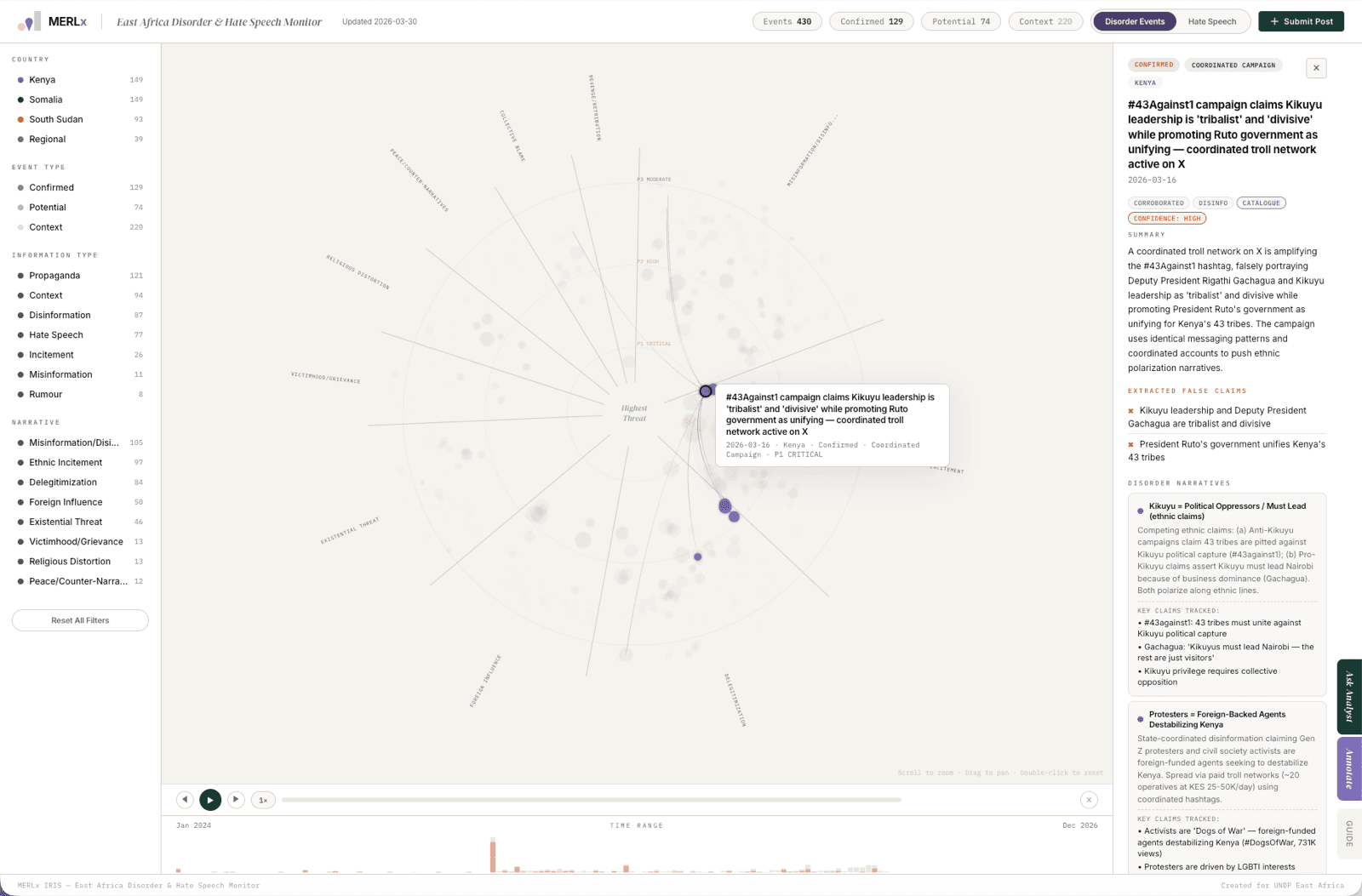Click the Highest Threat center label

coord(634,413)
